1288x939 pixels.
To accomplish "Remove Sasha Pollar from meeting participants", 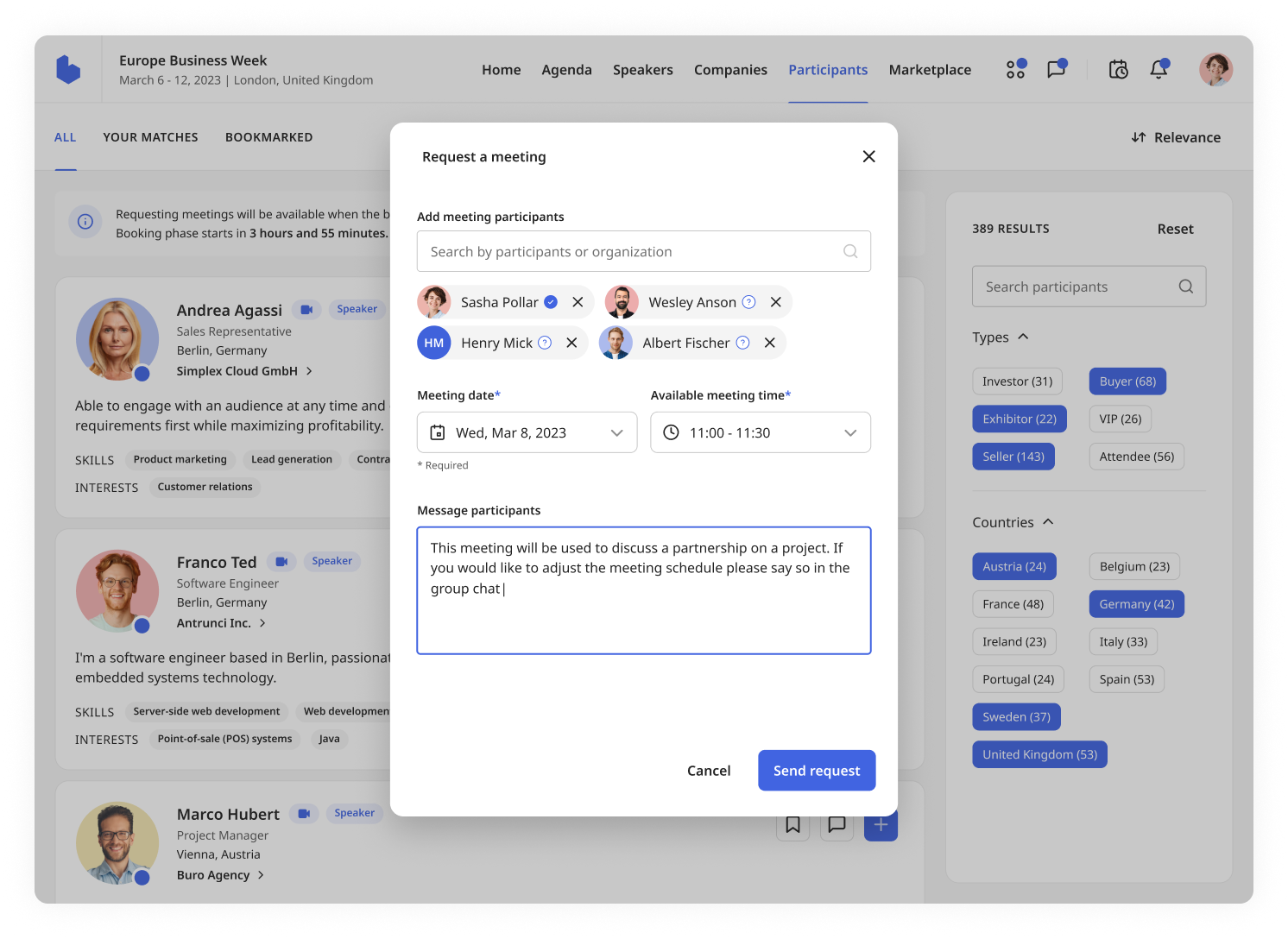I will coord(578,302).
